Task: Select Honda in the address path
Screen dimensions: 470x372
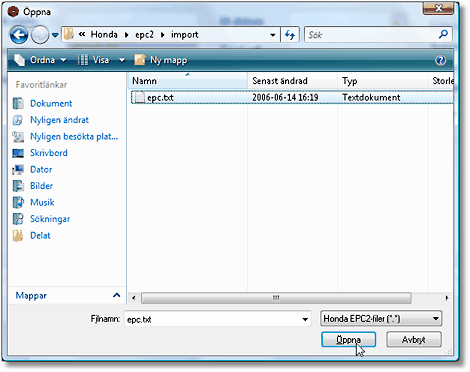Action: point(104,35)
